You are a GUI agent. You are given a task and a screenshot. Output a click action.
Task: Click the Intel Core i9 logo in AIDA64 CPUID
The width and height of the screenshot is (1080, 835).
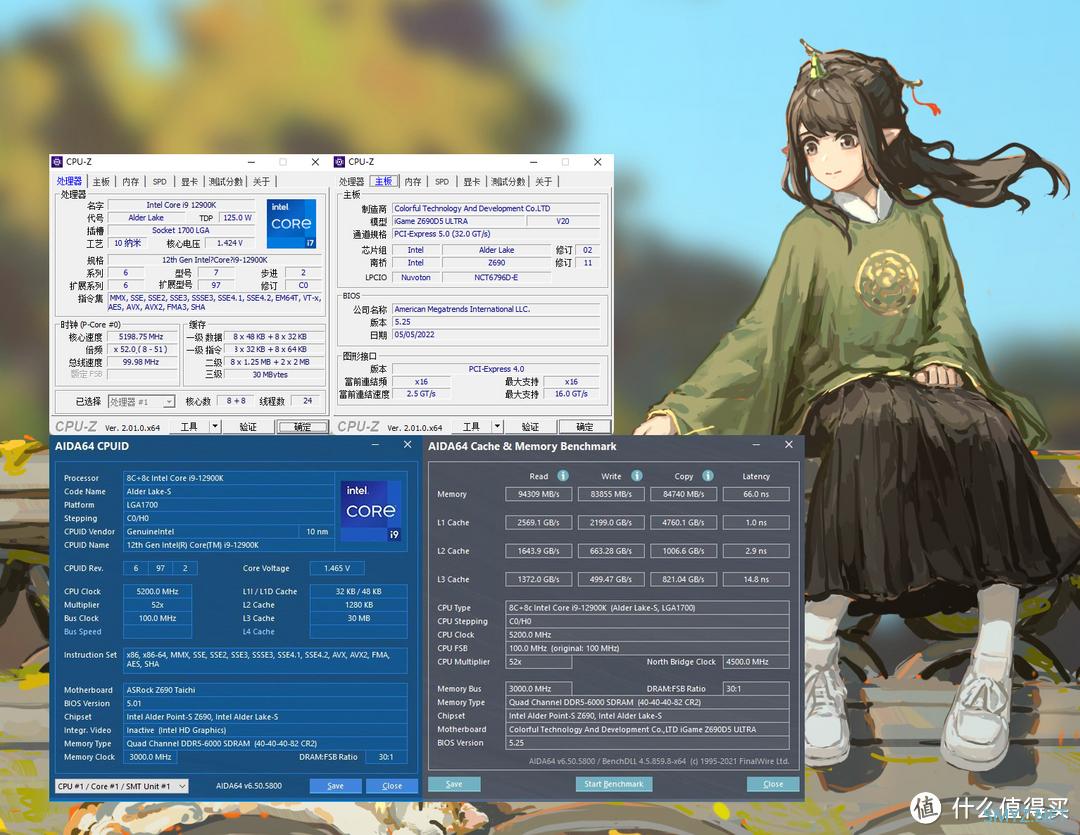pos(371,511)
